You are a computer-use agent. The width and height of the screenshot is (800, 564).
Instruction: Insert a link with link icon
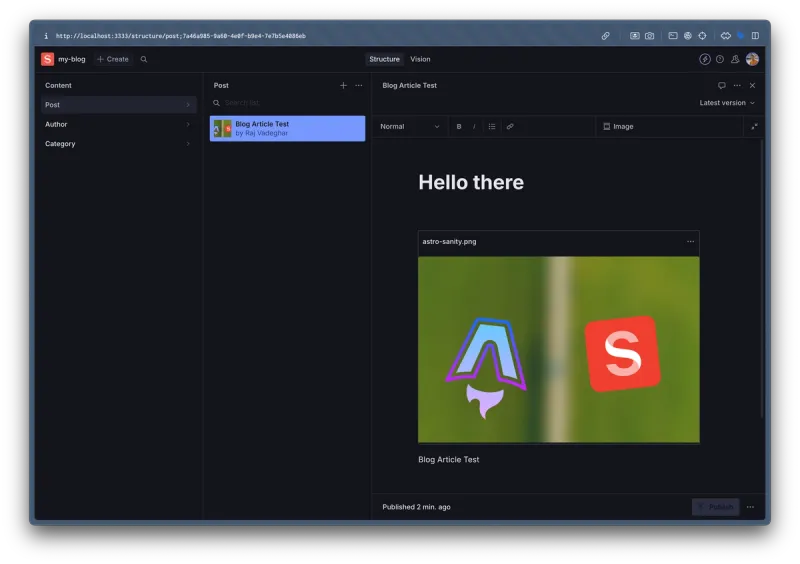510,127
